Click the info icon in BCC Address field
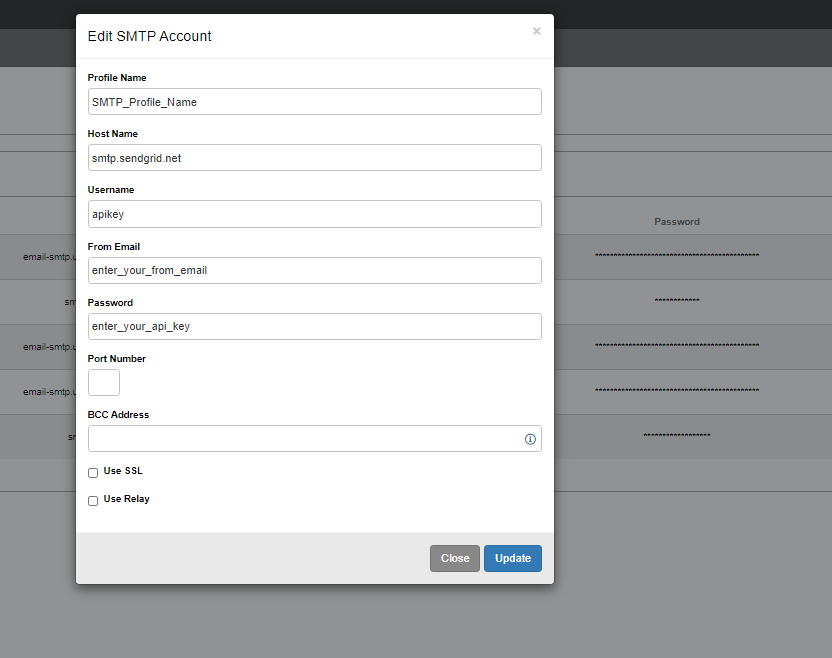The height and width of the screenshot is (658, 832). (530, 439)
